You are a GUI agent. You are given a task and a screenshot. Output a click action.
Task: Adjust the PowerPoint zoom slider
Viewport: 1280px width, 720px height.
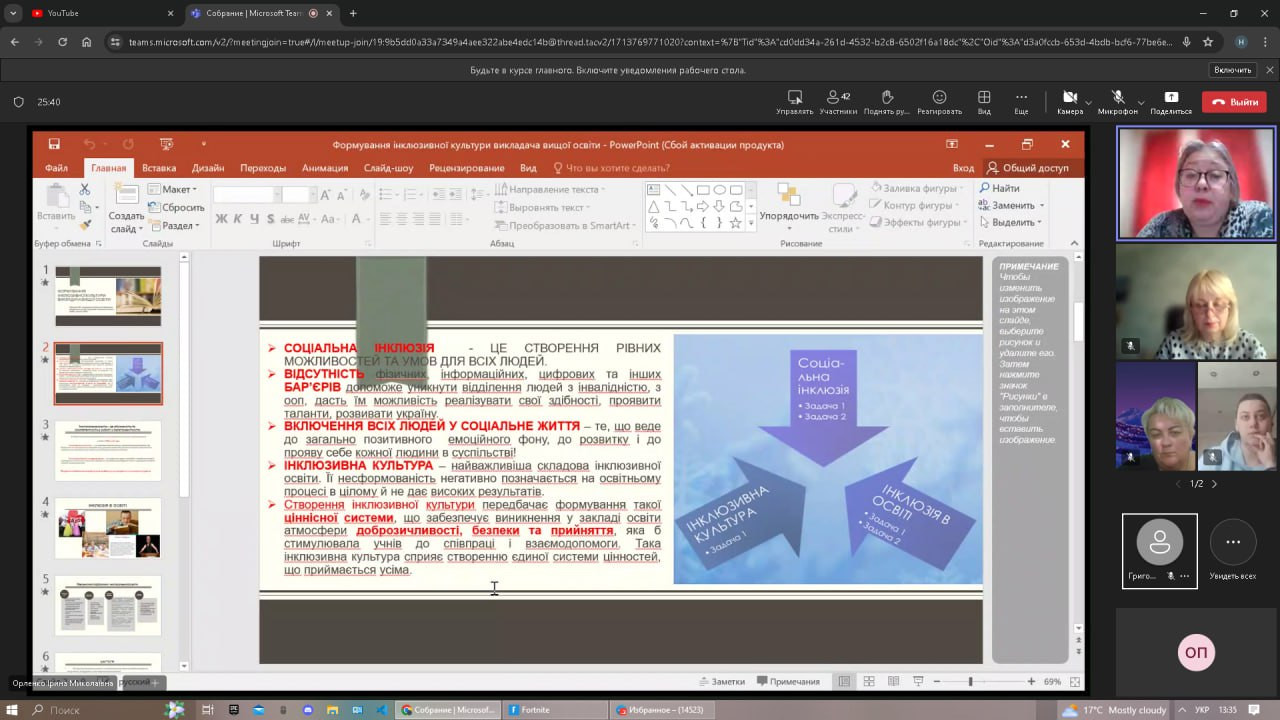click(x=970, y=682)
